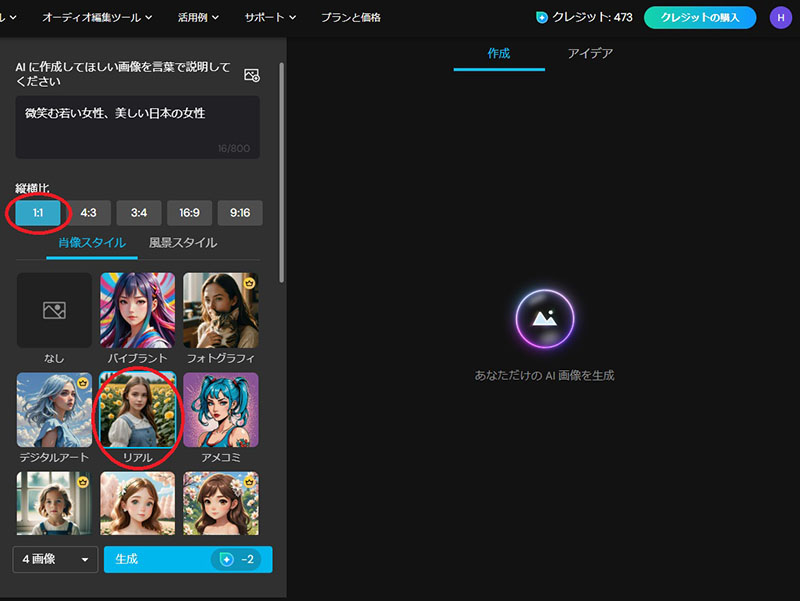The image size is (800, 601).
Task: Select the なし (none) style icon
Action: [x=54, y=311]
